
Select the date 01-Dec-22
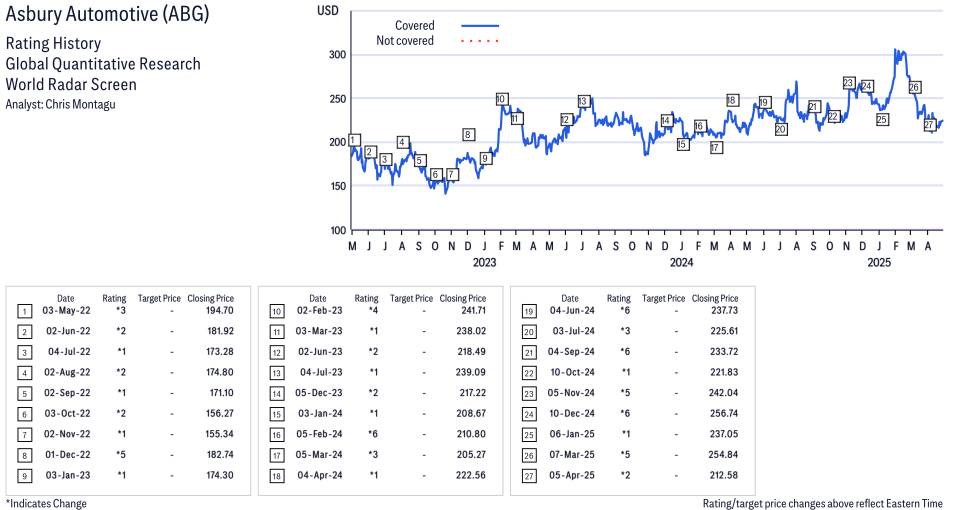(x=68, y=455)
